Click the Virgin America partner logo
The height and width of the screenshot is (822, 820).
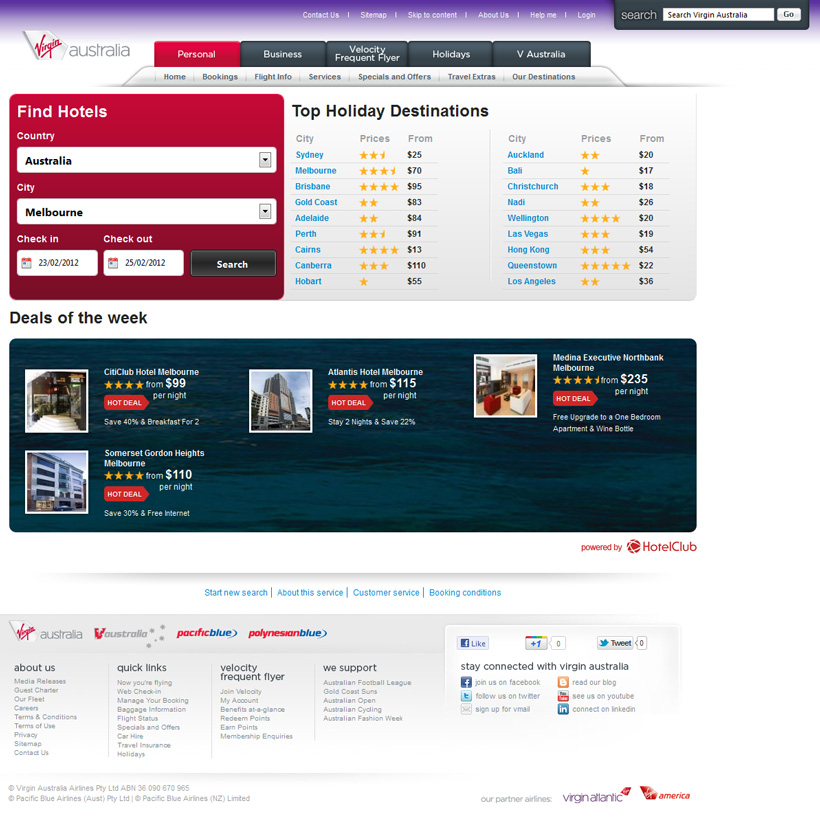[665, 794]
